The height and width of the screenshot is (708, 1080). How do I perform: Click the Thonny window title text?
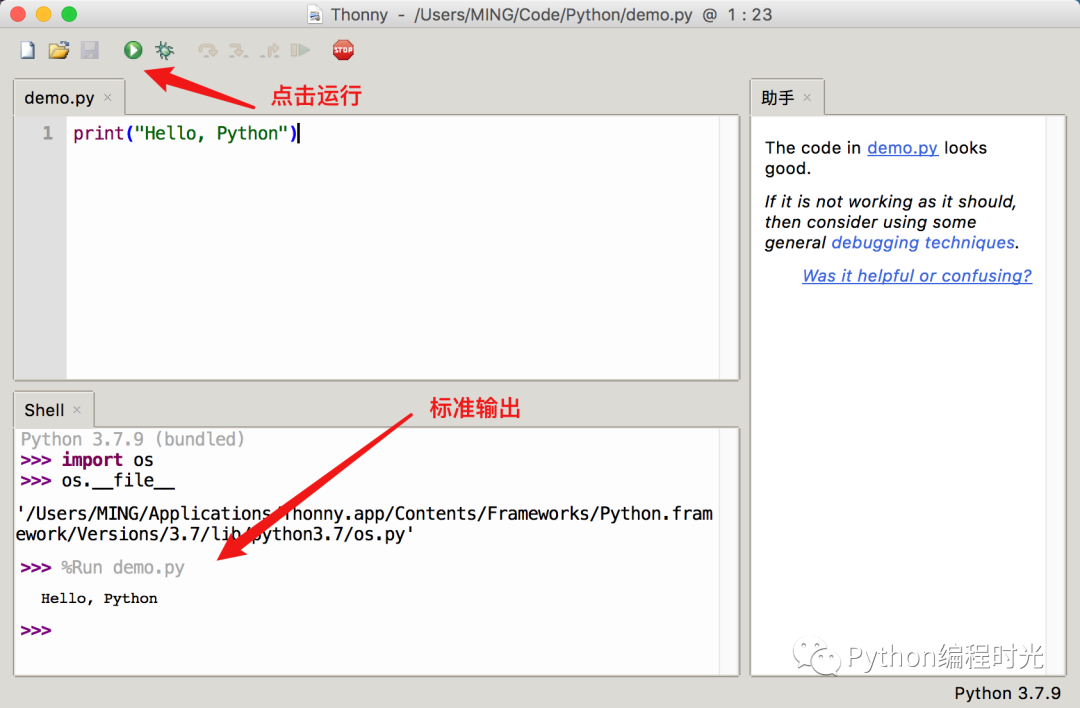551,14
